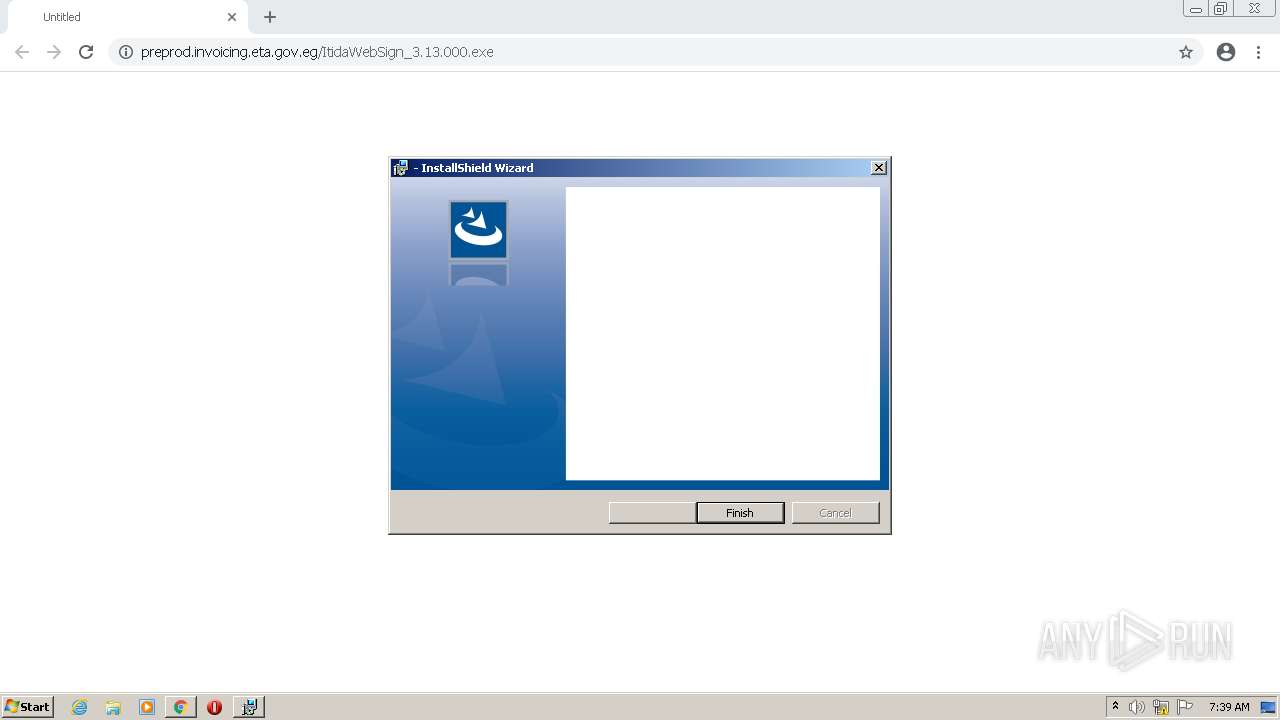The width and height of the screenshot is (1280, 720).
Task: Minimize the Chrome window
Action: [1196, 9]
